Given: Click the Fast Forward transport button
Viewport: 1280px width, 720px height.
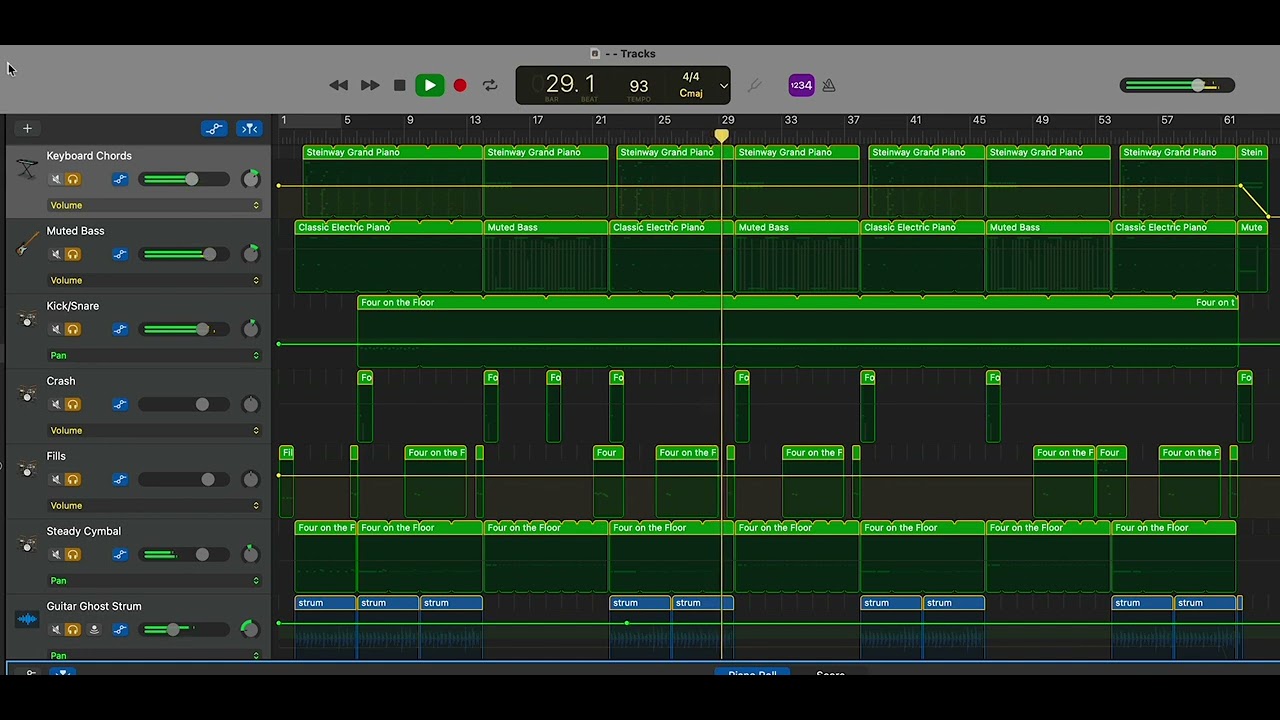Looking at the screenshot, I should 370,86.
